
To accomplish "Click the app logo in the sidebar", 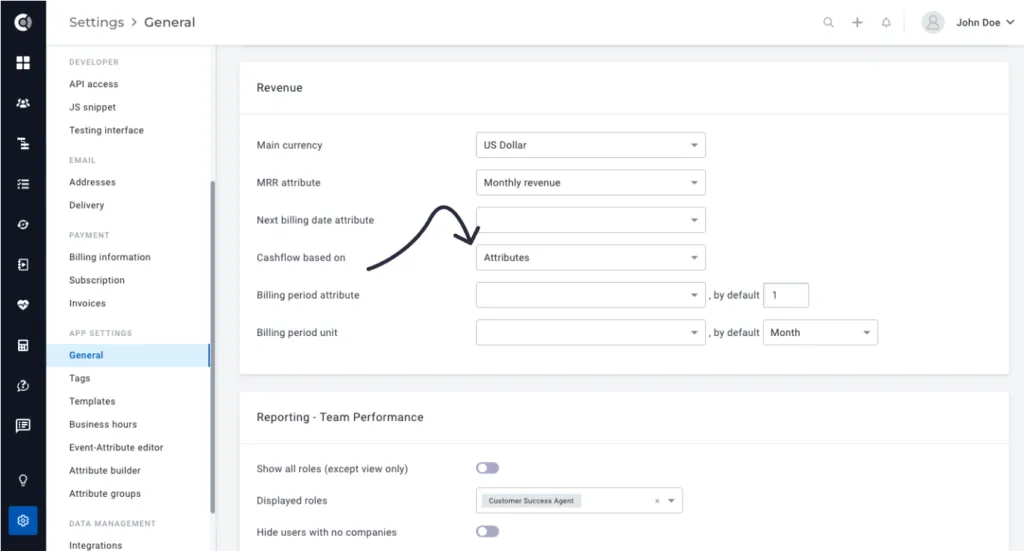I will [23, 22].
